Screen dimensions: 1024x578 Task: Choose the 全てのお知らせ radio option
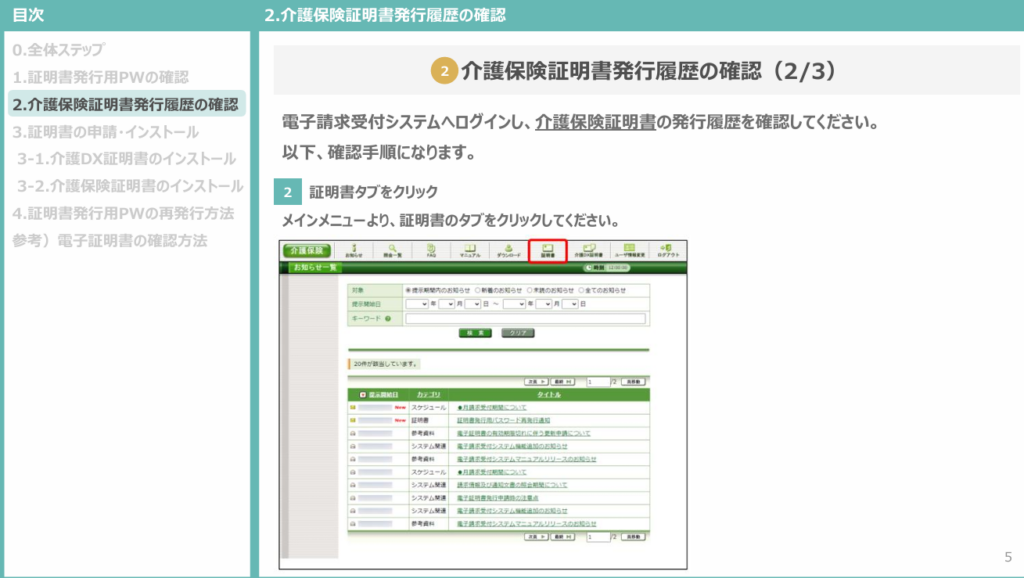[x=582, y=288]
